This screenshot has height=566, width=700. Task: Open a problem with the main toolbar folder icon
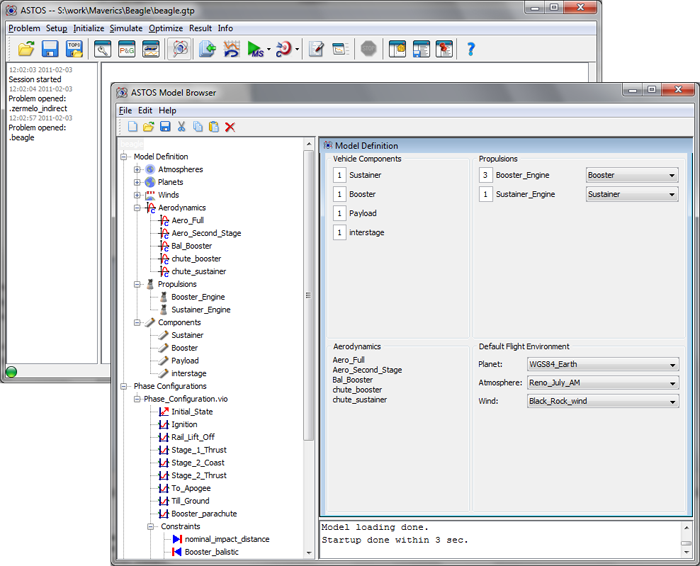[26, 49]
